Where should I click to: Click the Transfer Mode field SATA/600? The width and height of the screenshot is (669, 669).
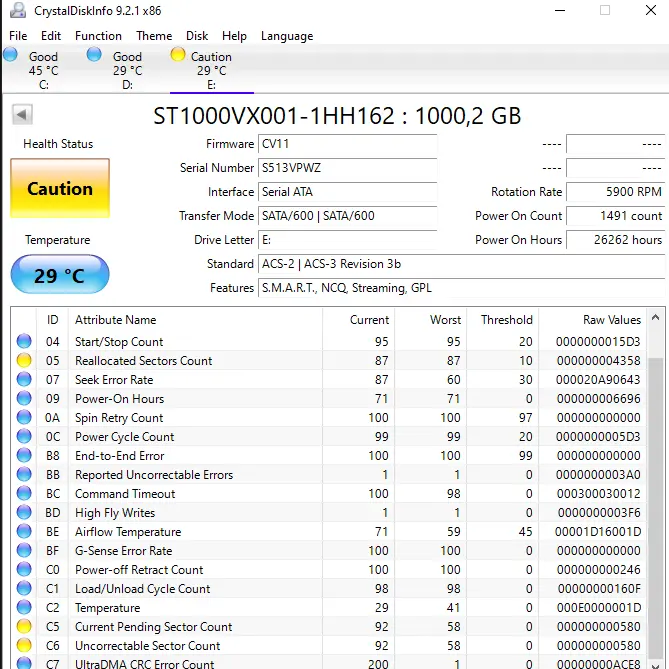(347, 215)
